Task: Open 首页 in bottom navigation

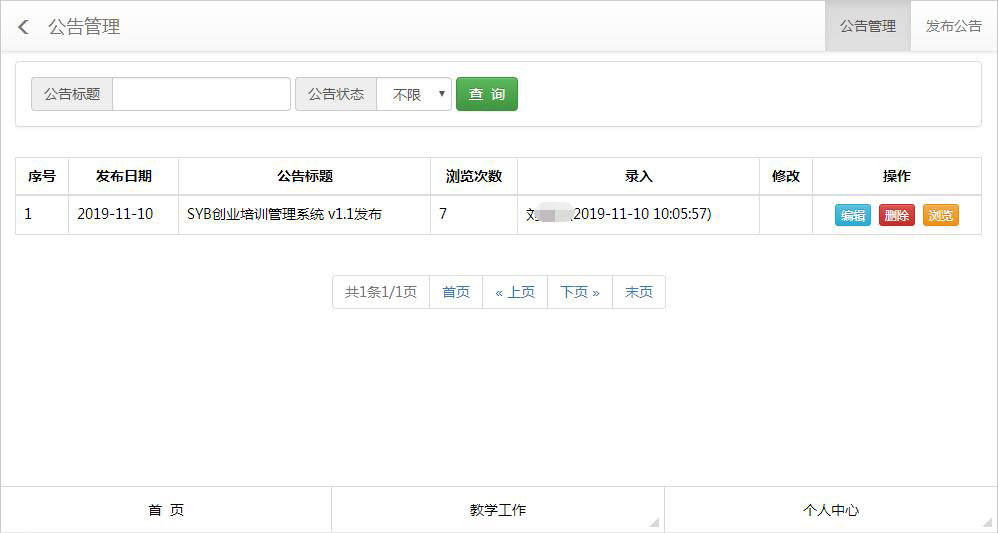Action: coord(166,510)
